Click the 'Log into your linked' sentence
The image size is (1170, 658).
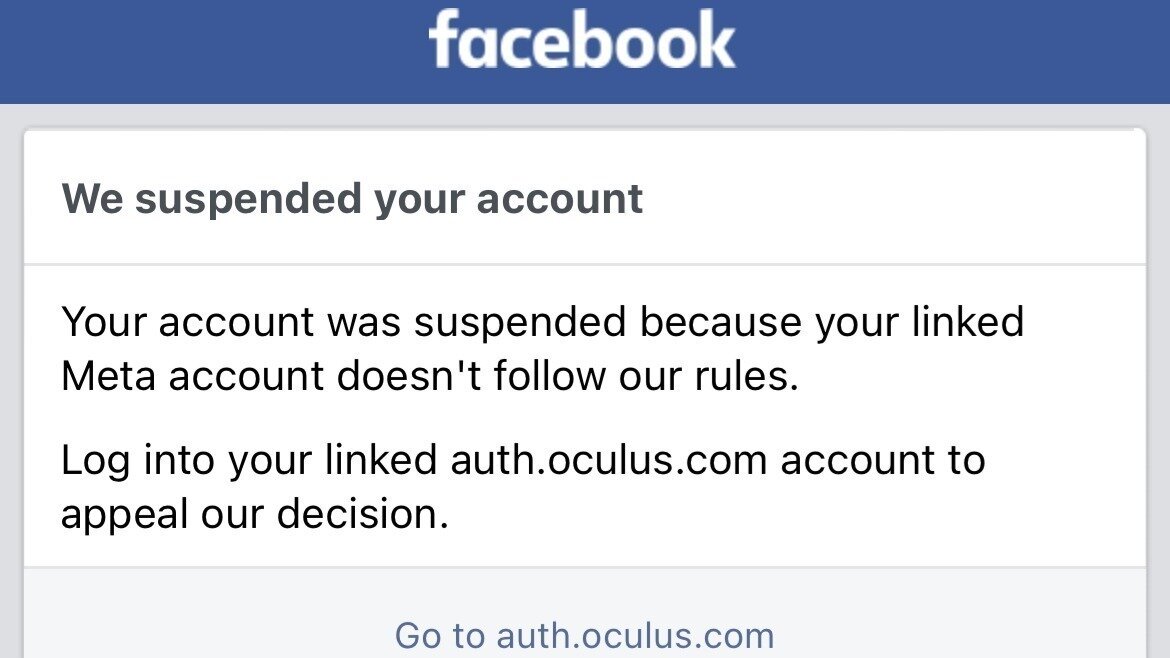point(250,459)
